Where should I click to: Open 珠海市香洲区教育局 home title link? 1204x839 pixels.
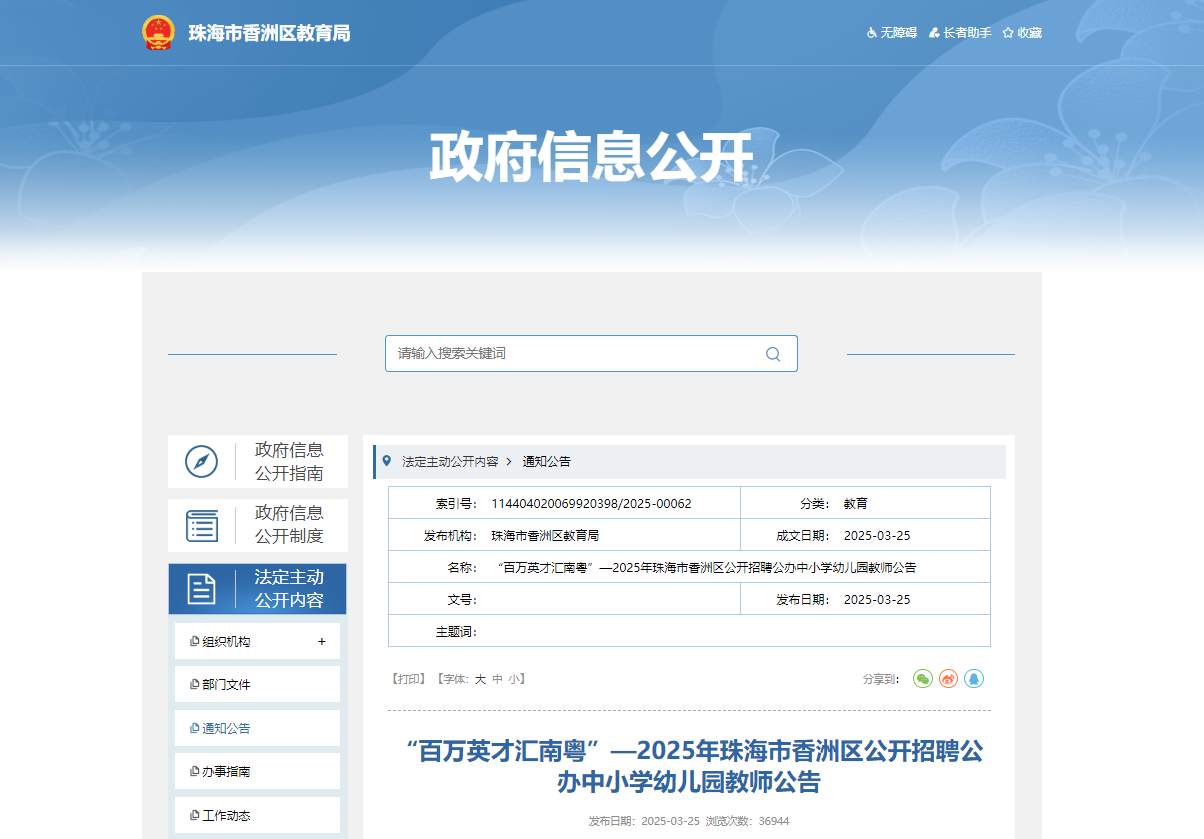(270, 33)
